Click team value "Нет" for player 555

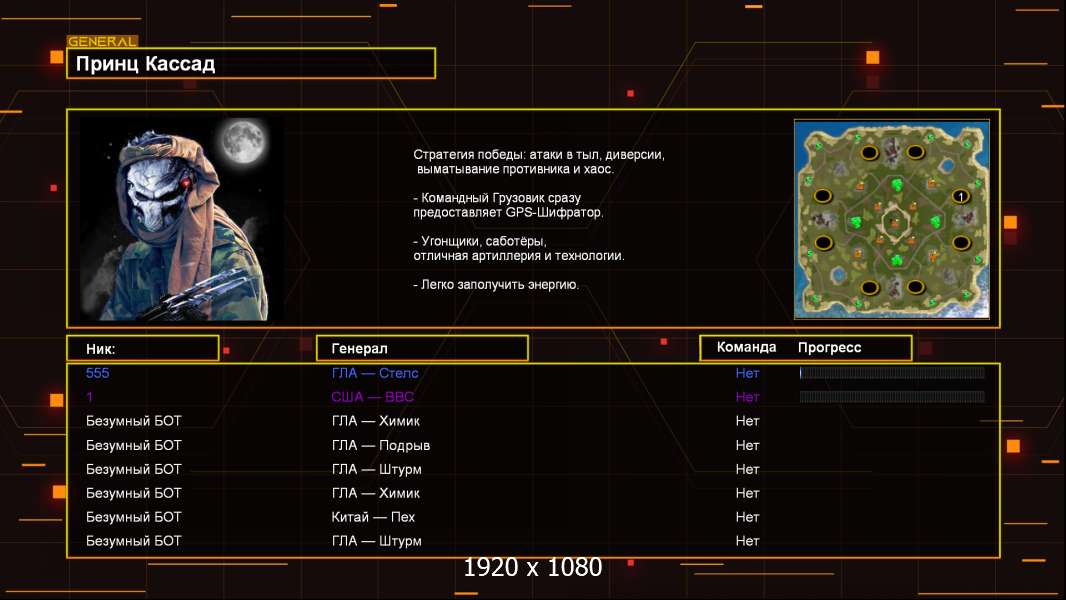tap(747, 373)
